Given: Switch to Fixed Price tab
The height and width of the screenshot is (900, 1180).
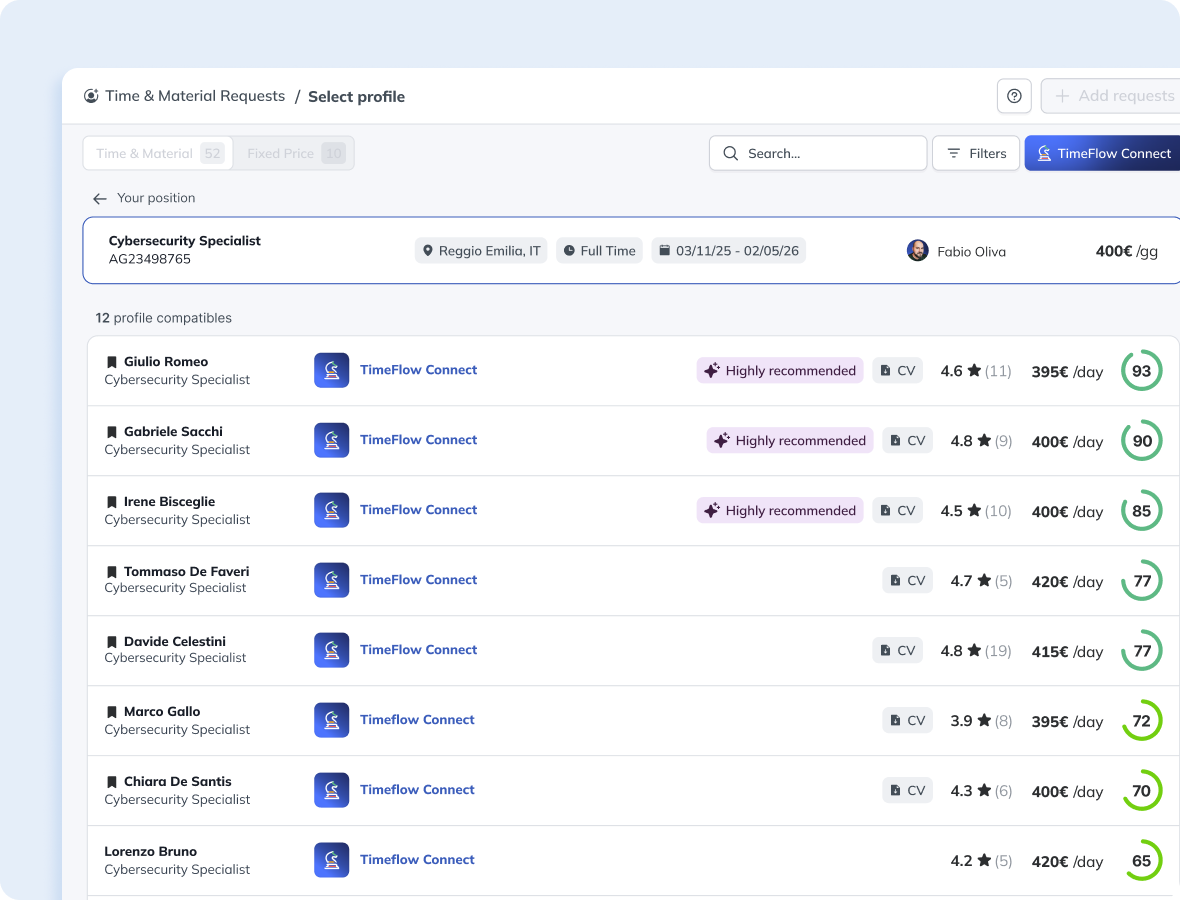Looking at the screenshot, I should [294, 153].
